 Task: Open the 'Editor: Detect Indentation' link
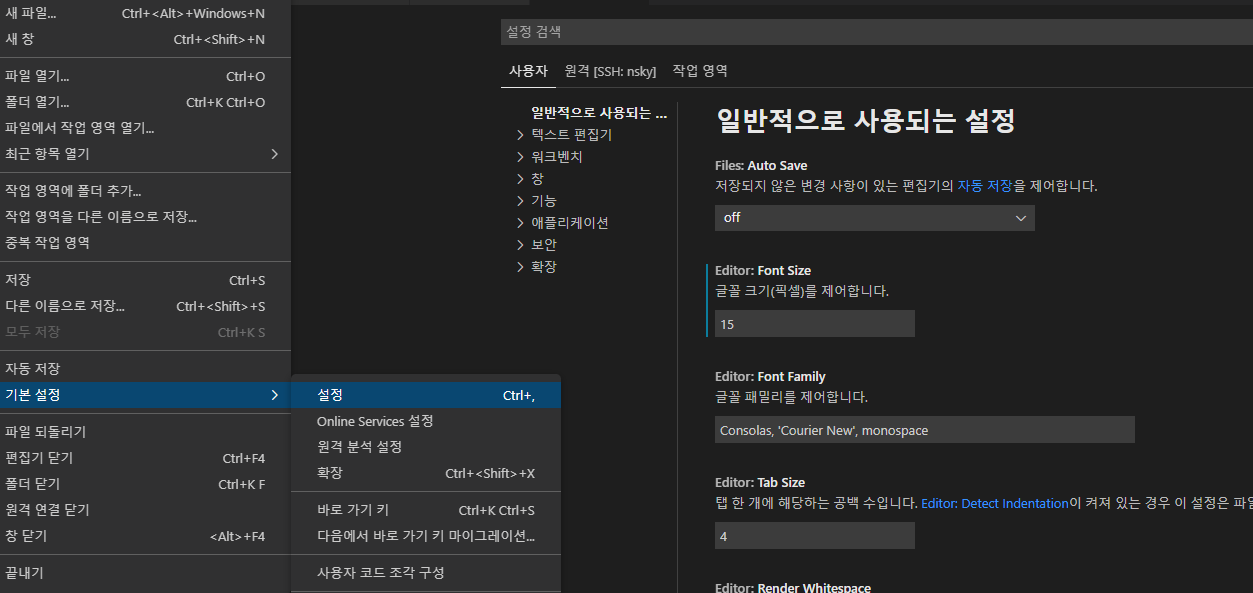(x=995, y=504)
